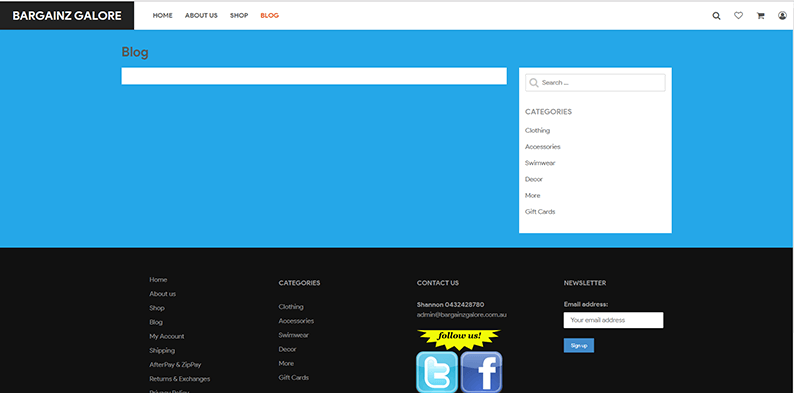This screenshot has width=794, height=393.
Task: Click the footer Home link
Action: tap(158, 280)
